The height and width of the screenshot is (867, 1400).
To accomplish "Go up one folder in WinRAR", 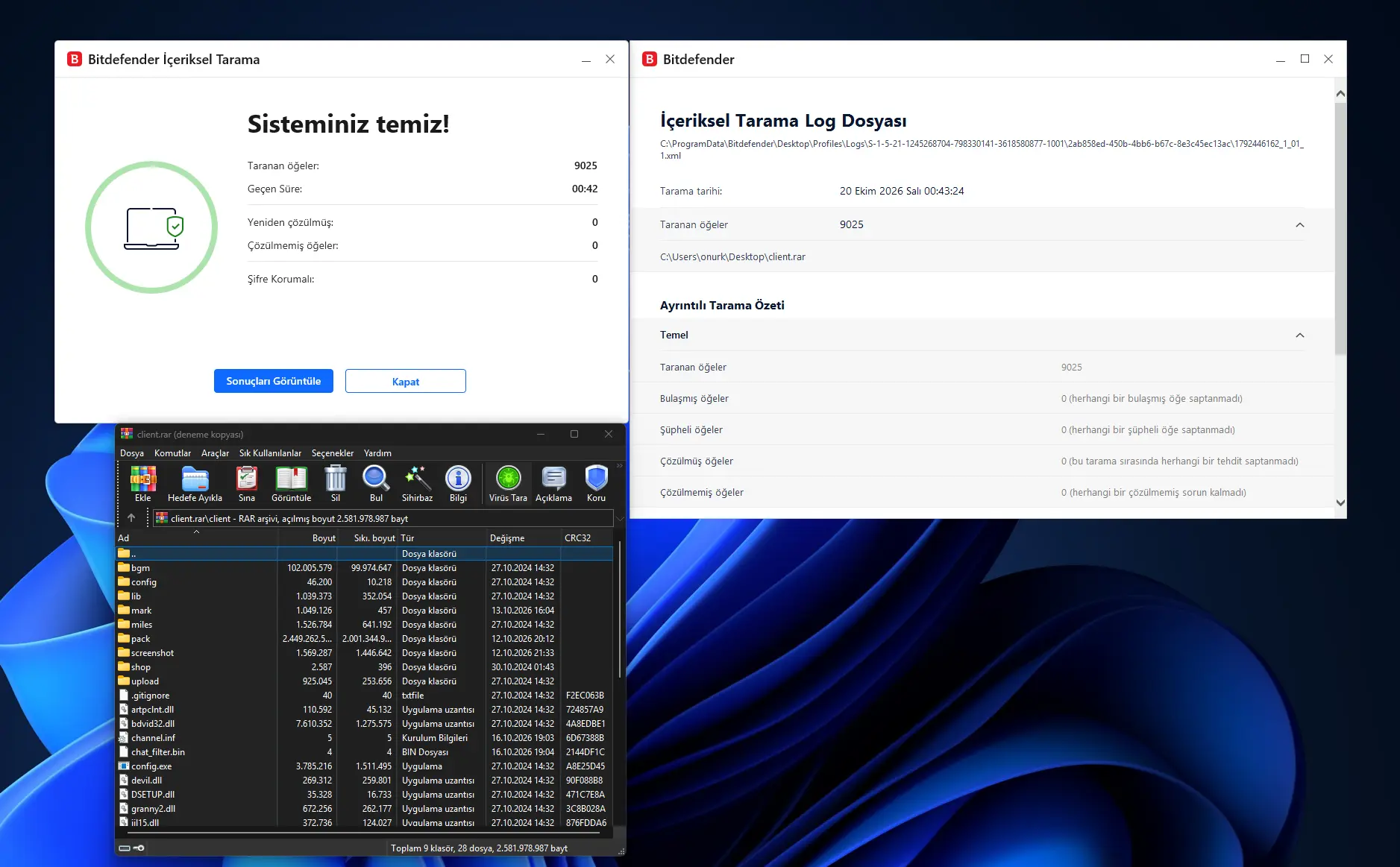I will (x=131, y=518).
